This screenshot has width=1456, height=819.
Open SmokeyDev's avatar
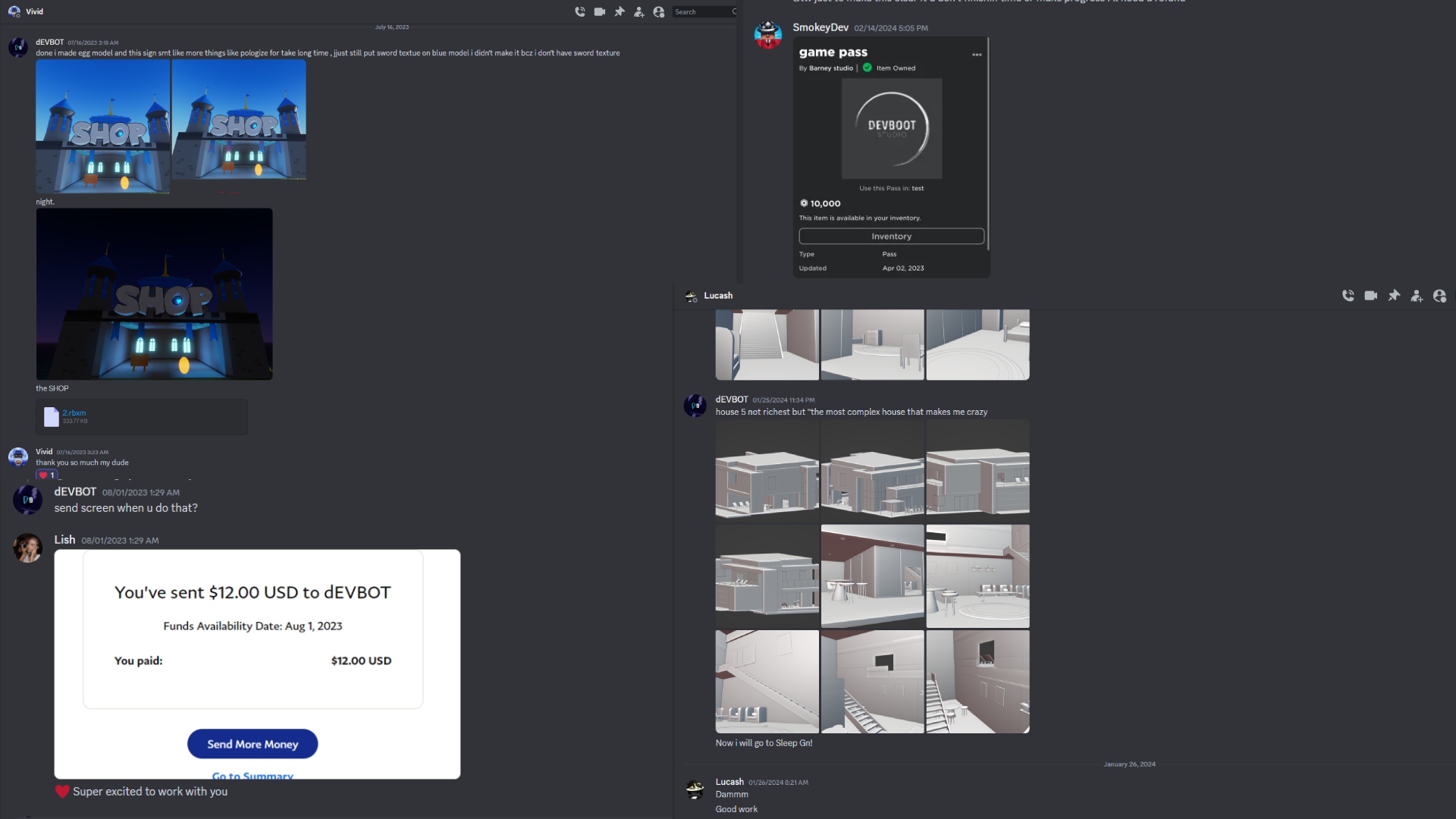768,35
